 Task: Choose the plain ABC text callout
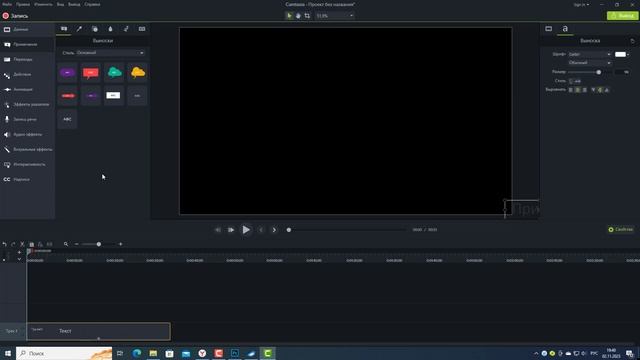67,119
